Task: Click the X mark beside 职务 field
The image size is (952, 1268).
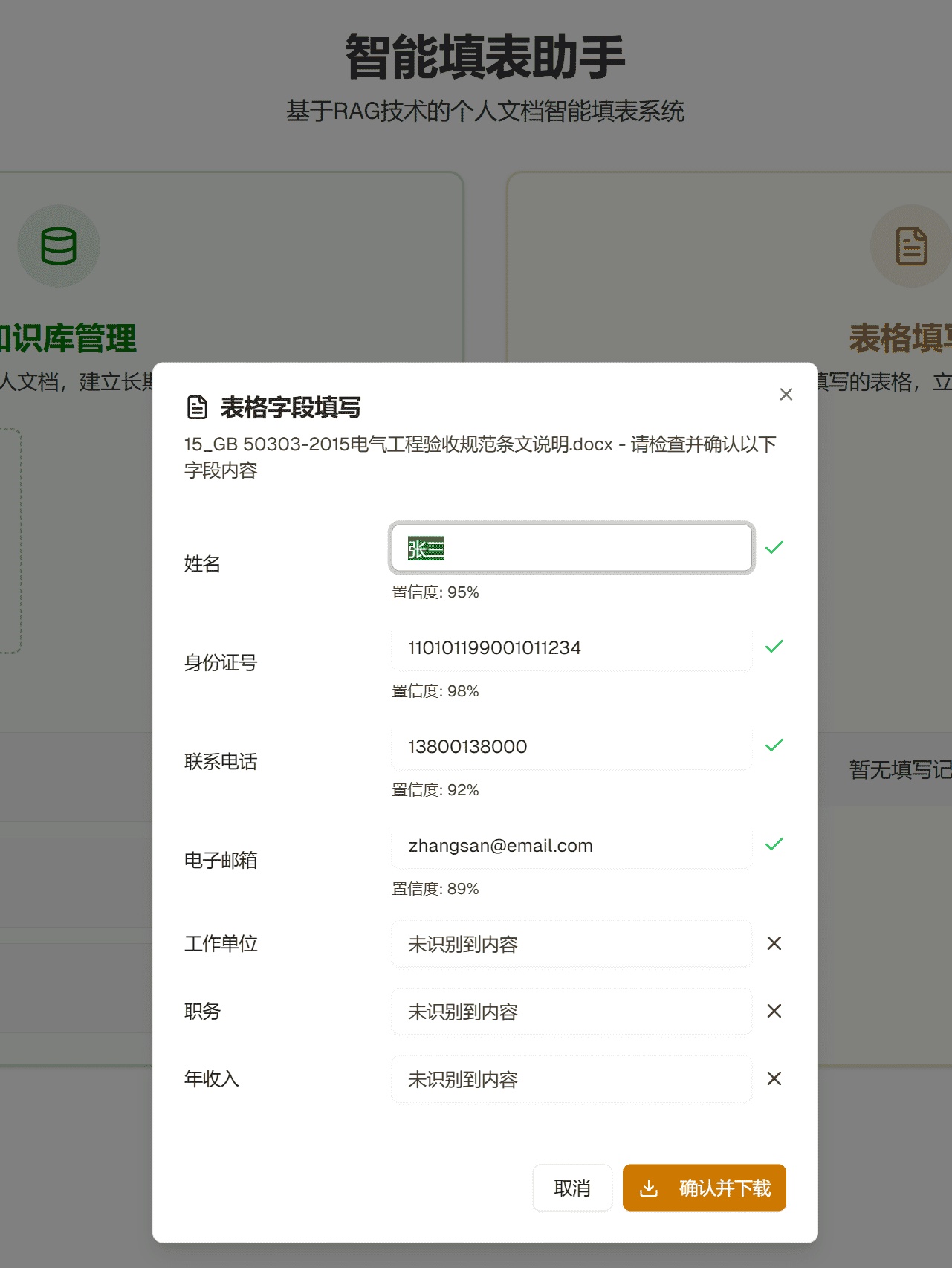Action: 774,1011
